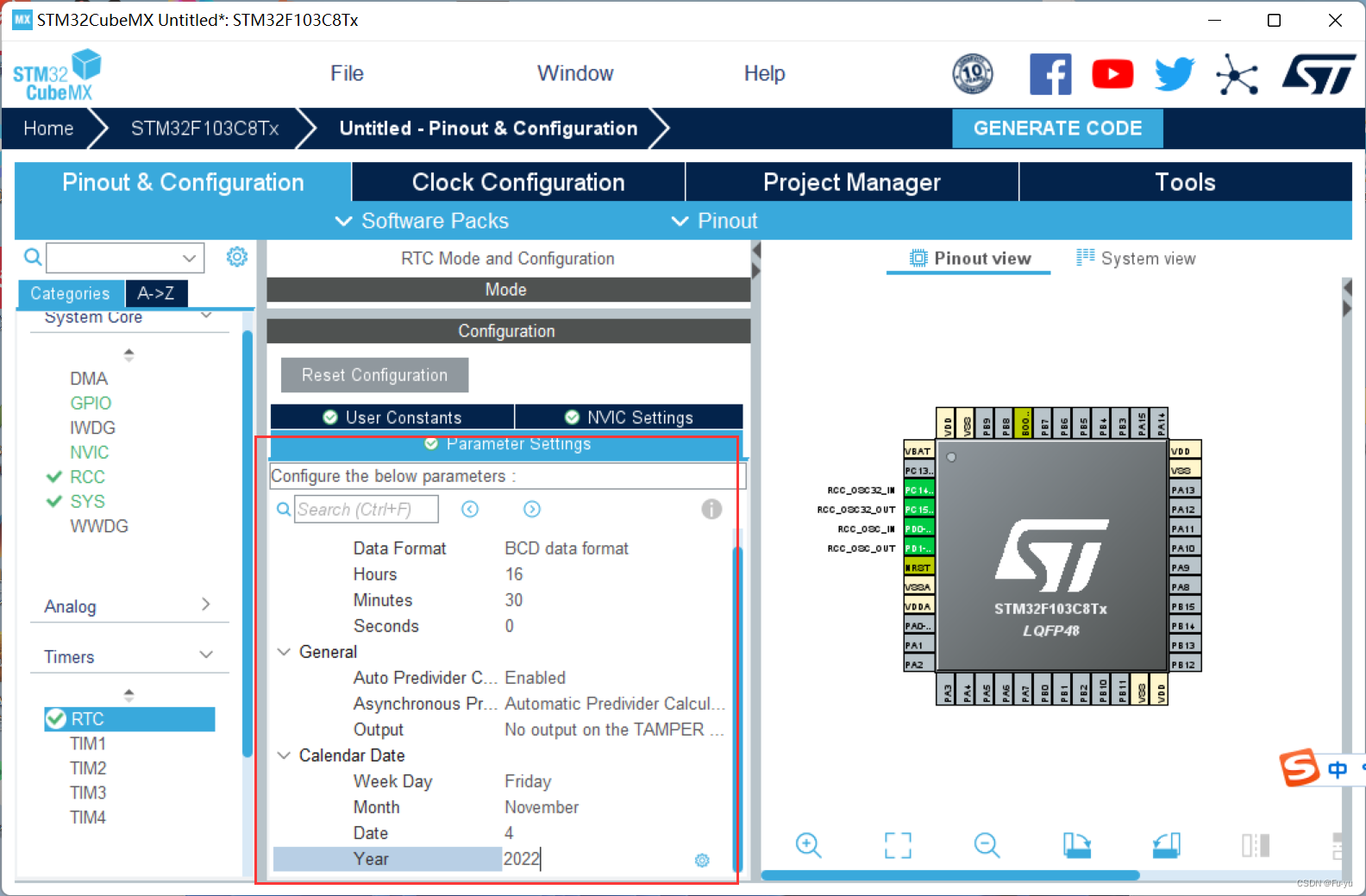Image resolution: width=1366 pixels, height=896 pixels.
Task: Switch to Project Manager tab
Action: [852, 182]
